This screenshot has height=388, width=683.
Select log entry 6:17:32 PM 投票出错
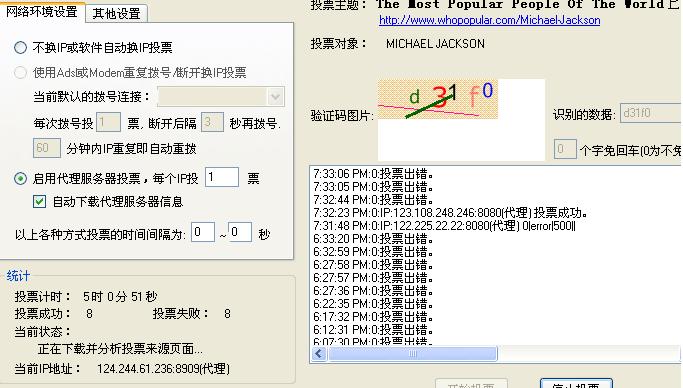pos(373,317)
